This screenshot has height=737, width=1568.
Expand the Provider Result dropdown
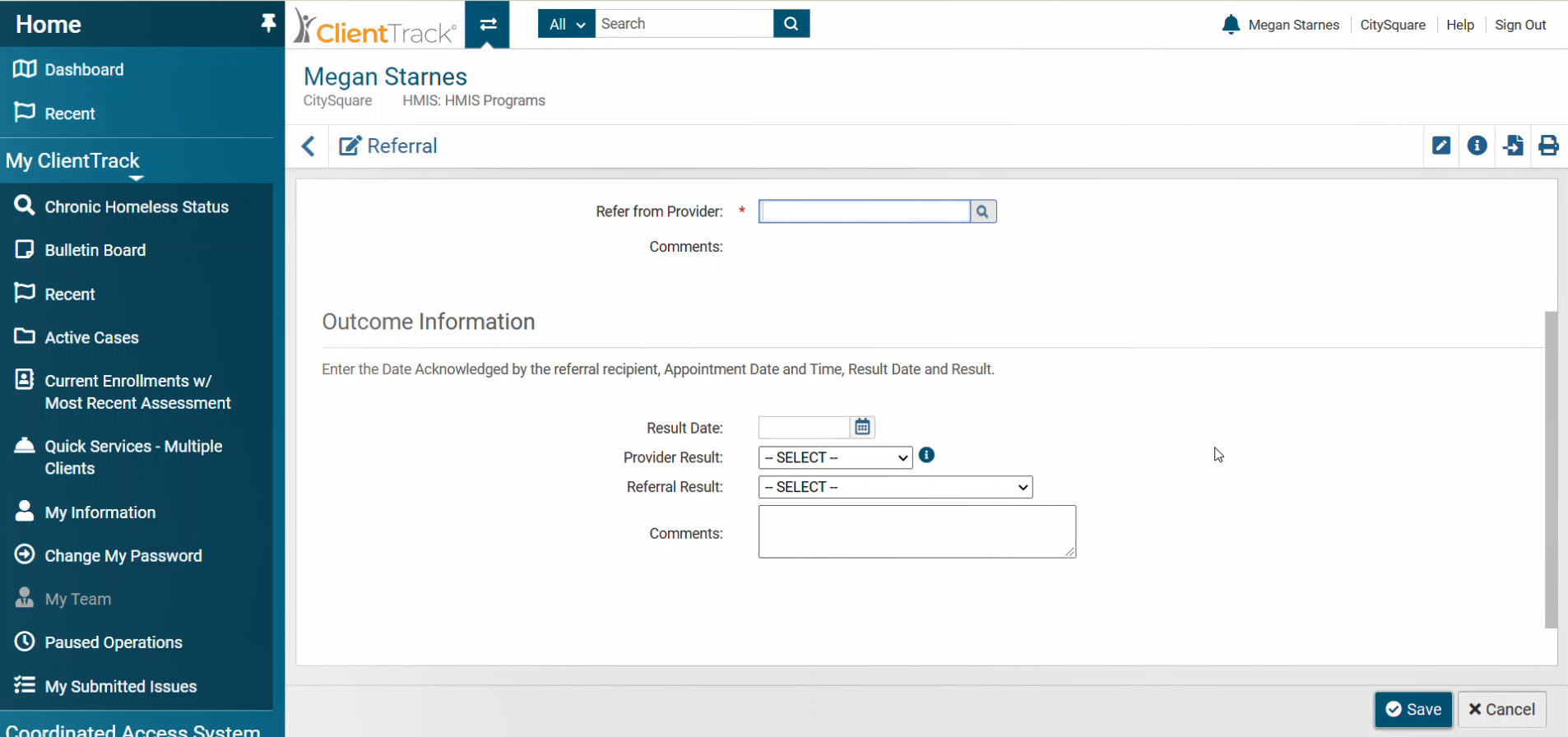(835, 457)
